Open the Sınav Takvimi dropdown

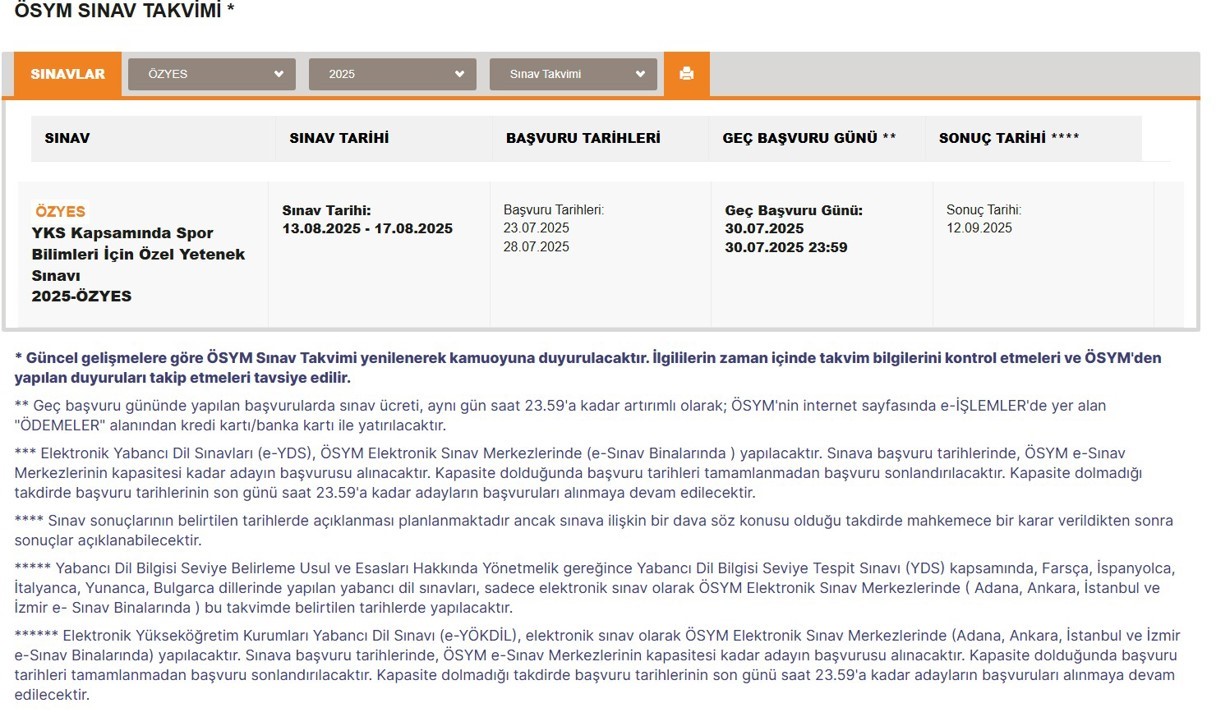(573, 74)
